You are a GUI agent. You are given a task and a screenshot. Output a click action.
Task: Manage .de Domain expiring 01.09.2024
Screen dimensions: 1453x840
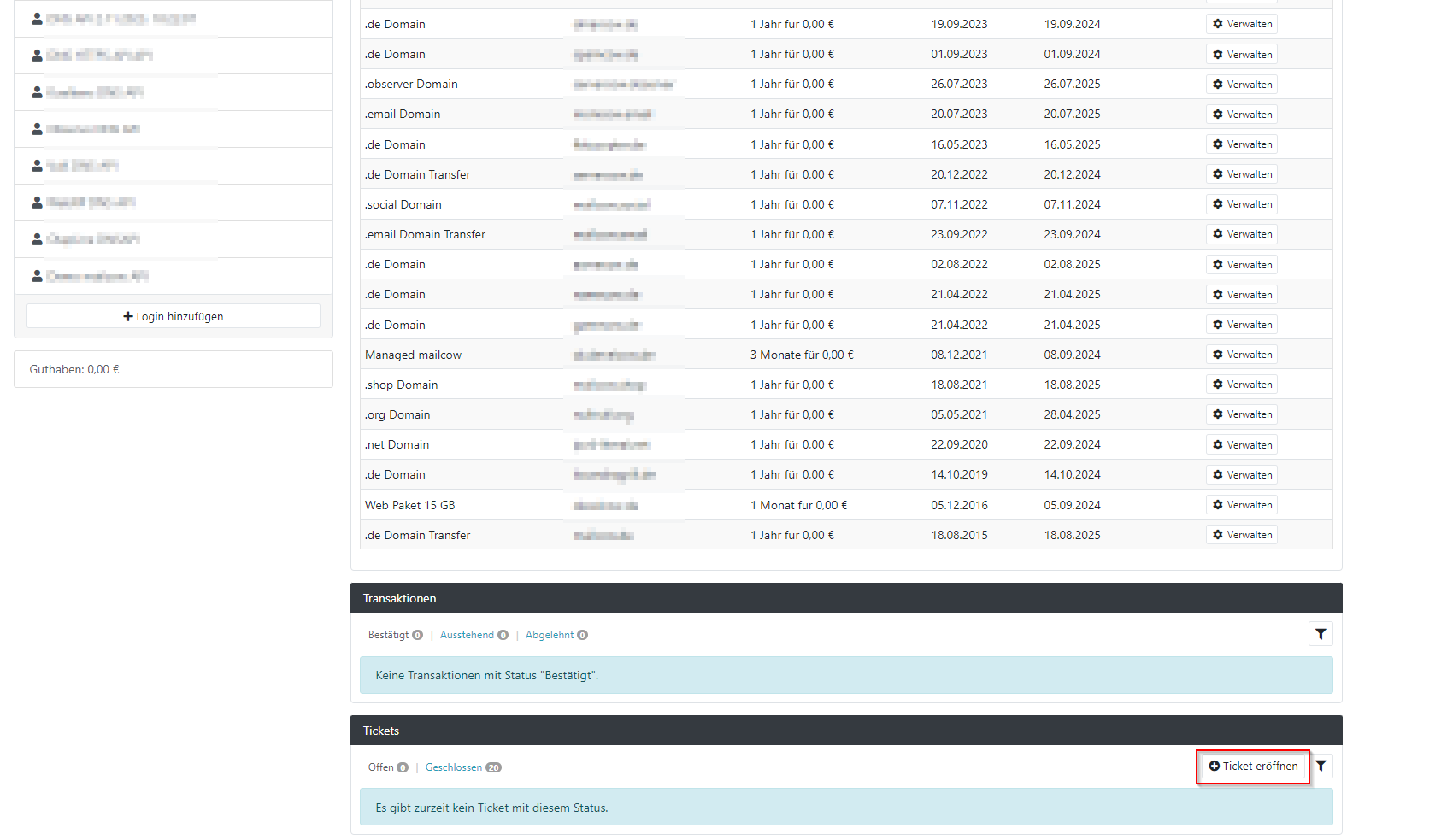point(1242,54)
